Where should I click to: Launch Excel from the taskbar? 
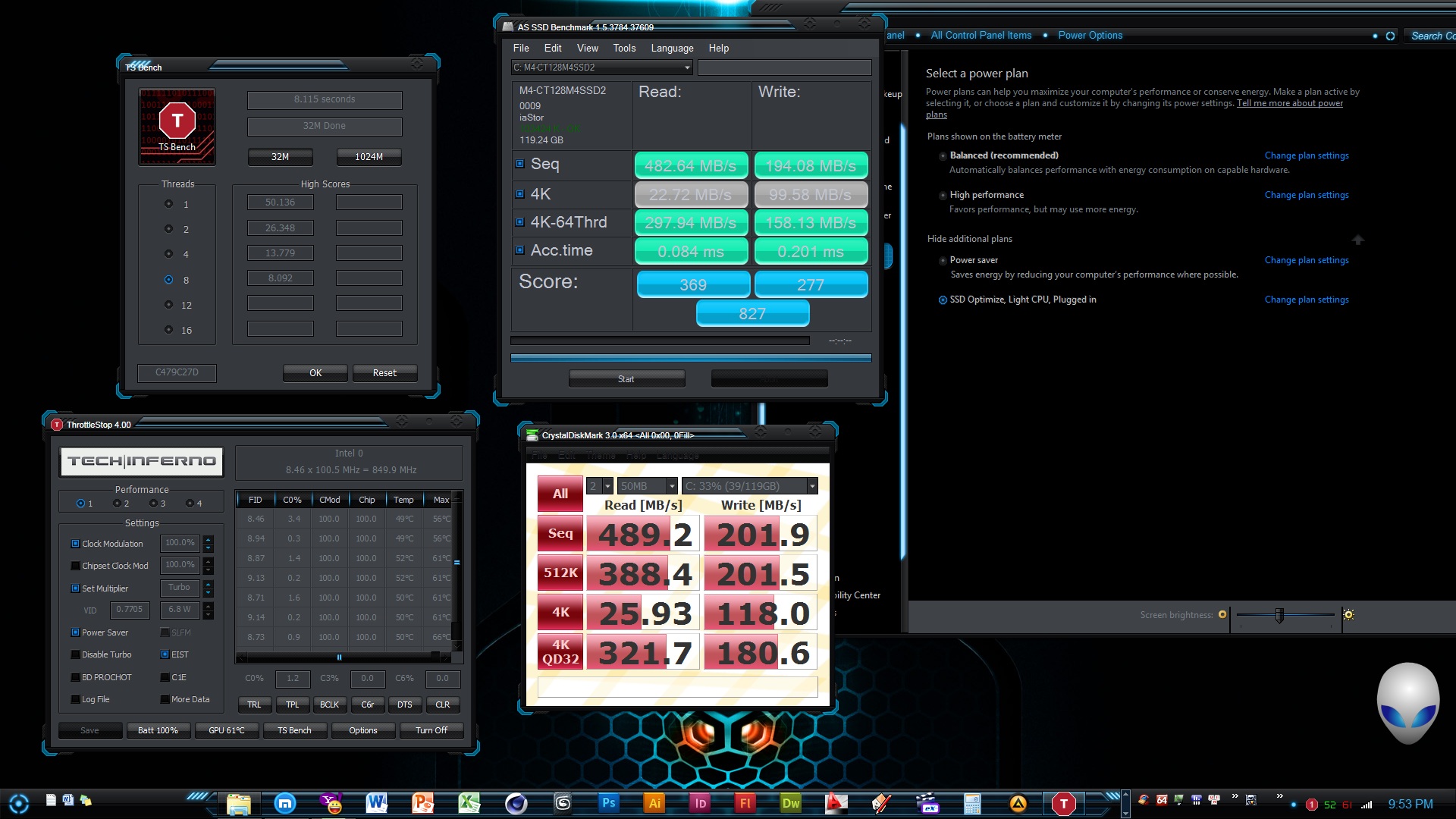tap(469, 804)
